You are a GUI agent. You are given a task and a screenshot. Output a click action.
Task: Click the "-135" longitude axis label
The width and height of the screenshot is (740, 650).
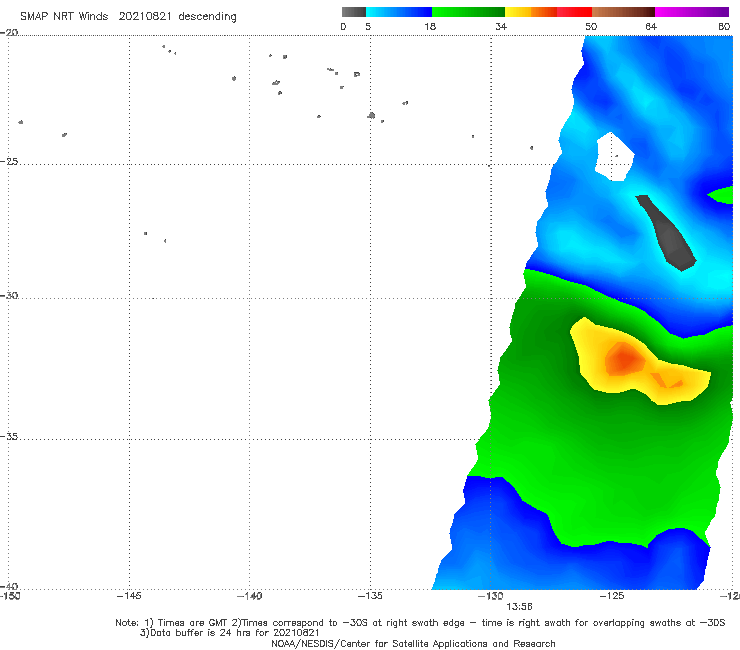coord(370,596)
